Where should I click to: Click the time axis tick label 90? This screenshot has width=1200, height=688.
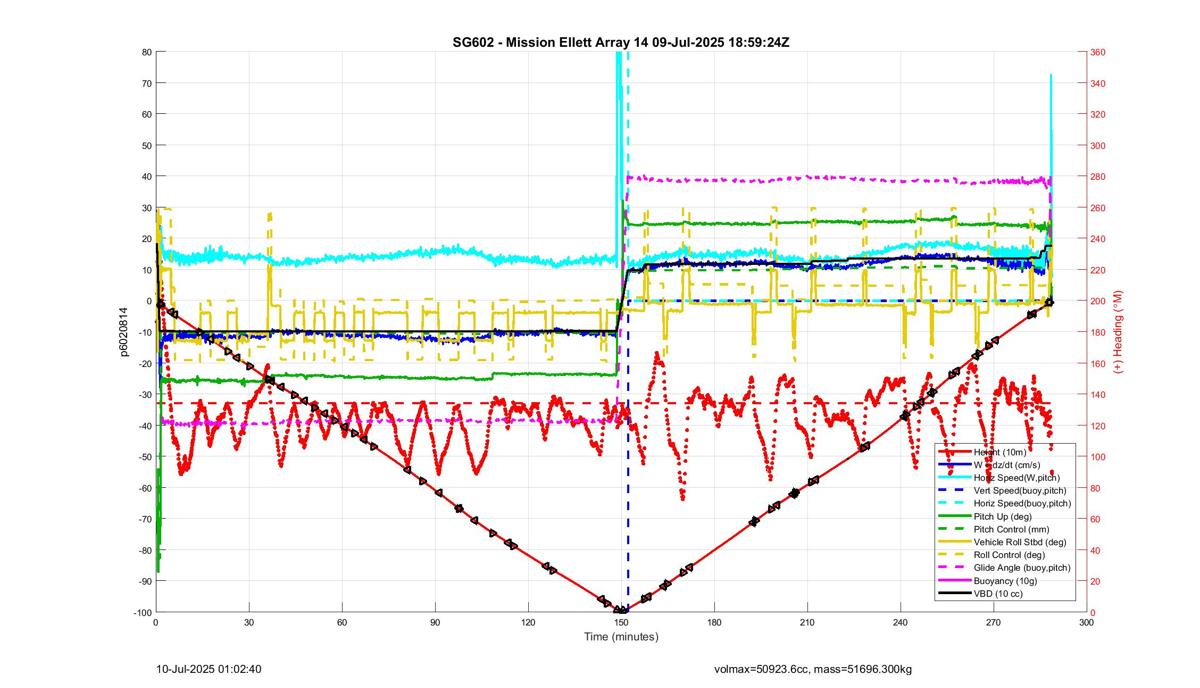pyautogui.click(x=435, y=622)
